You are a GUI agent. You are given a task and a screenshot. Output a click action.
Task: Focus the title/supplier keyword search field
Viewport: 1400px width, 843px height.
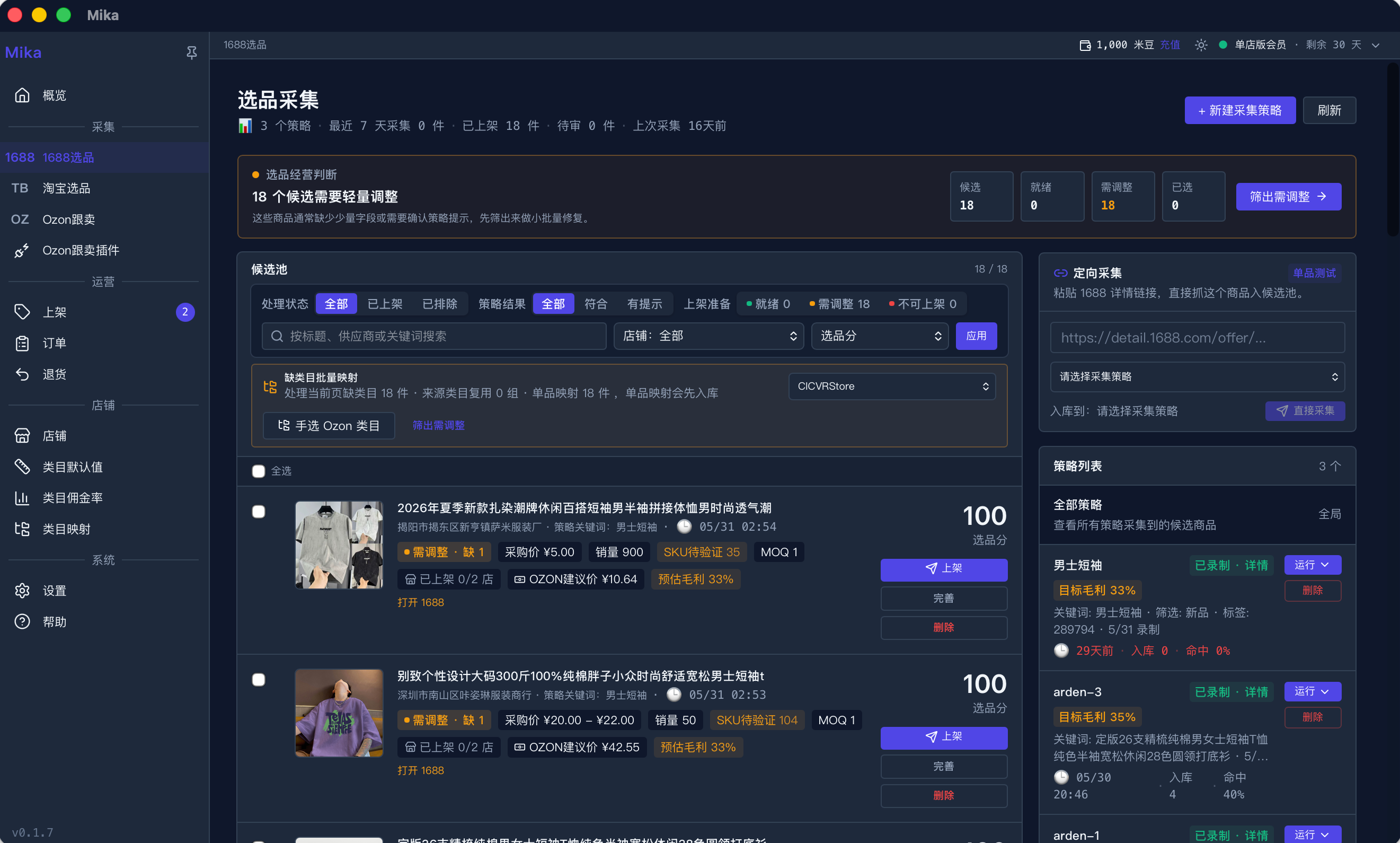coord(434,336)
